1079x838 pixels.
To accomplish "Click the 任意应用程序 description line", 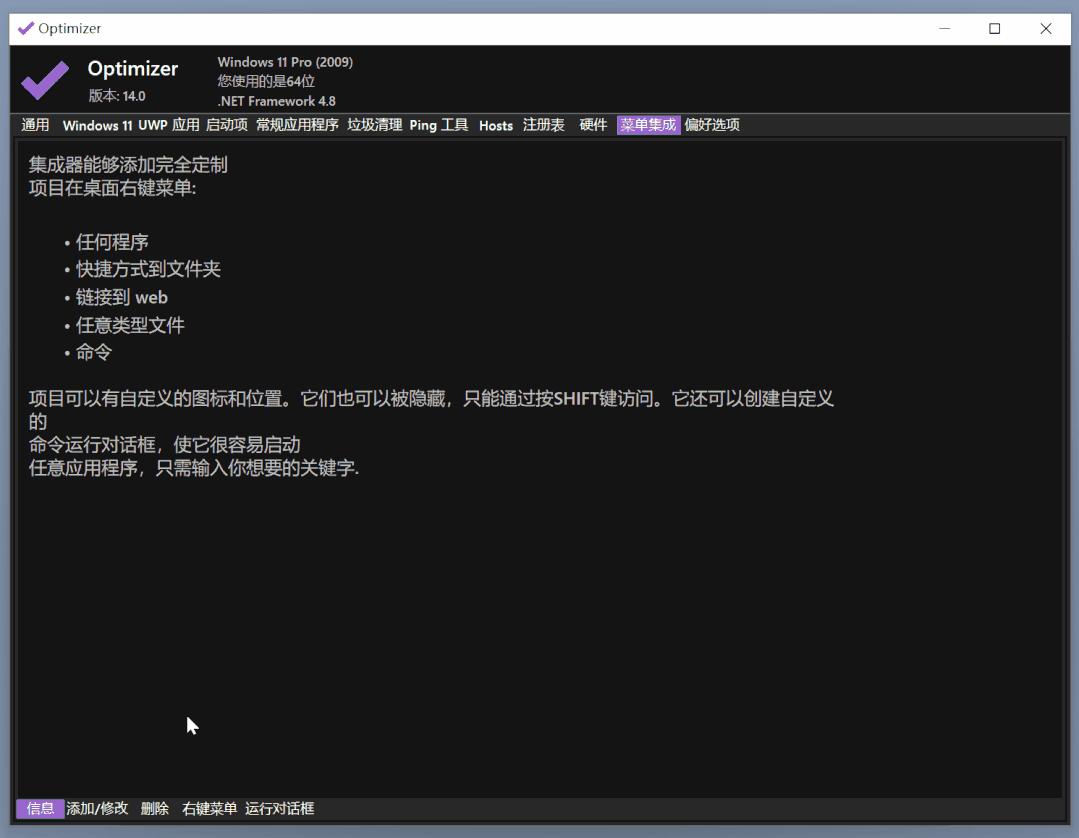I will click(193, 468).
